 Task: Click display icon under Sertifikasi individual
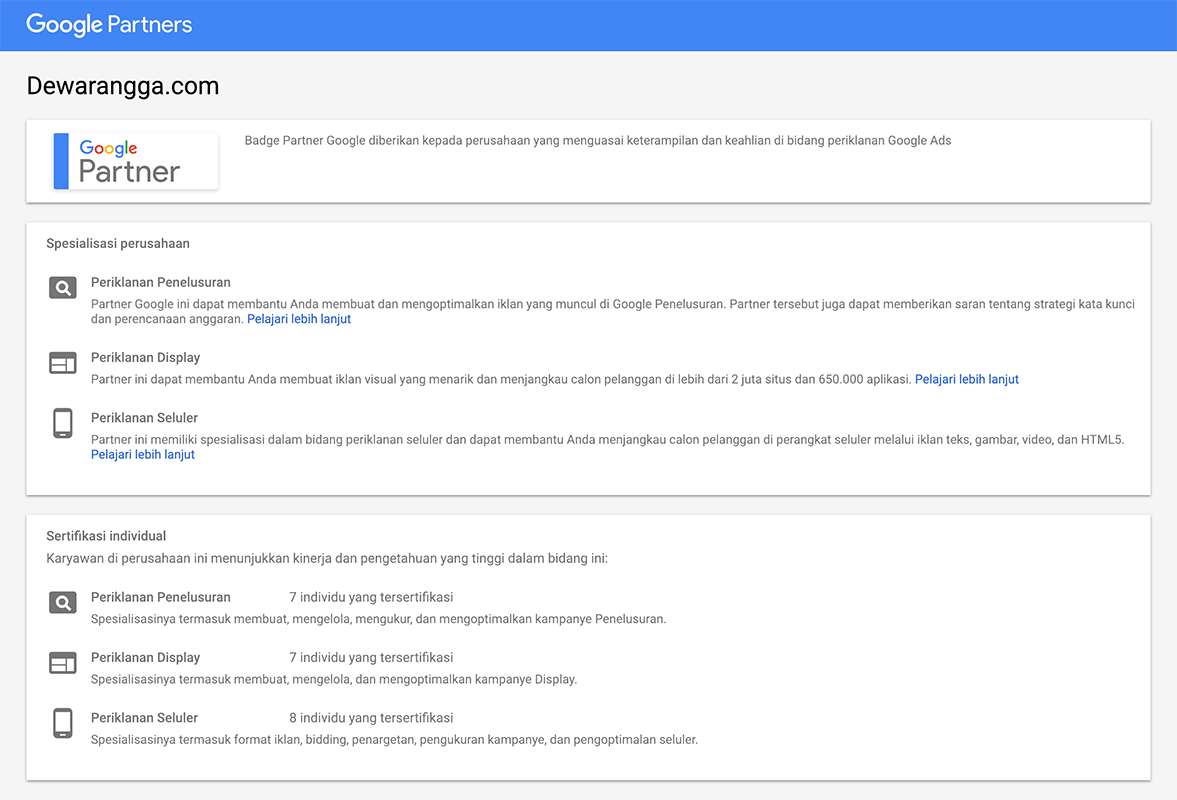click(63, 663)
